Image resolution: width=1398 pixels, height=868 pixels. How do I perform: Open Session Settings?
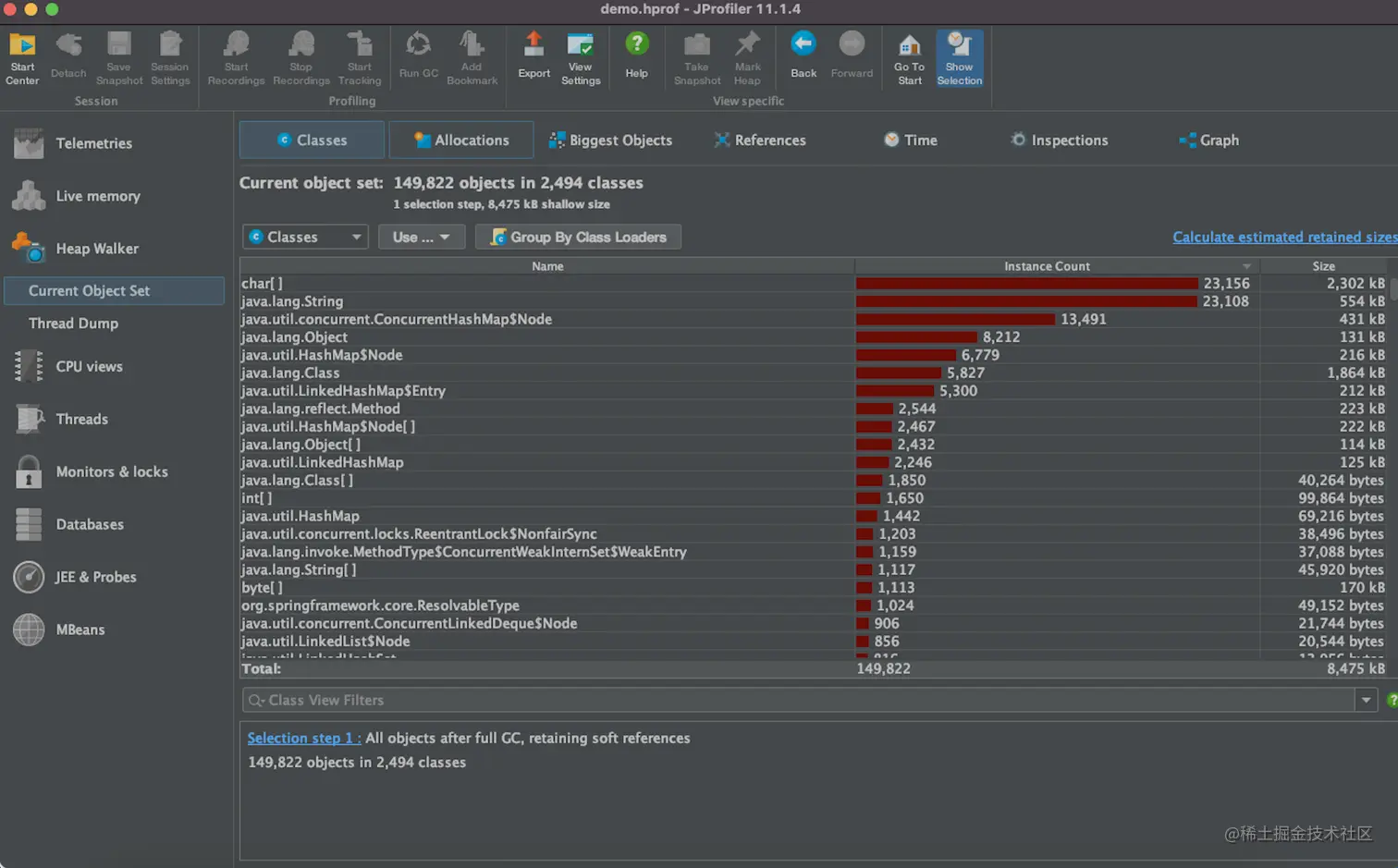[170, 58]
